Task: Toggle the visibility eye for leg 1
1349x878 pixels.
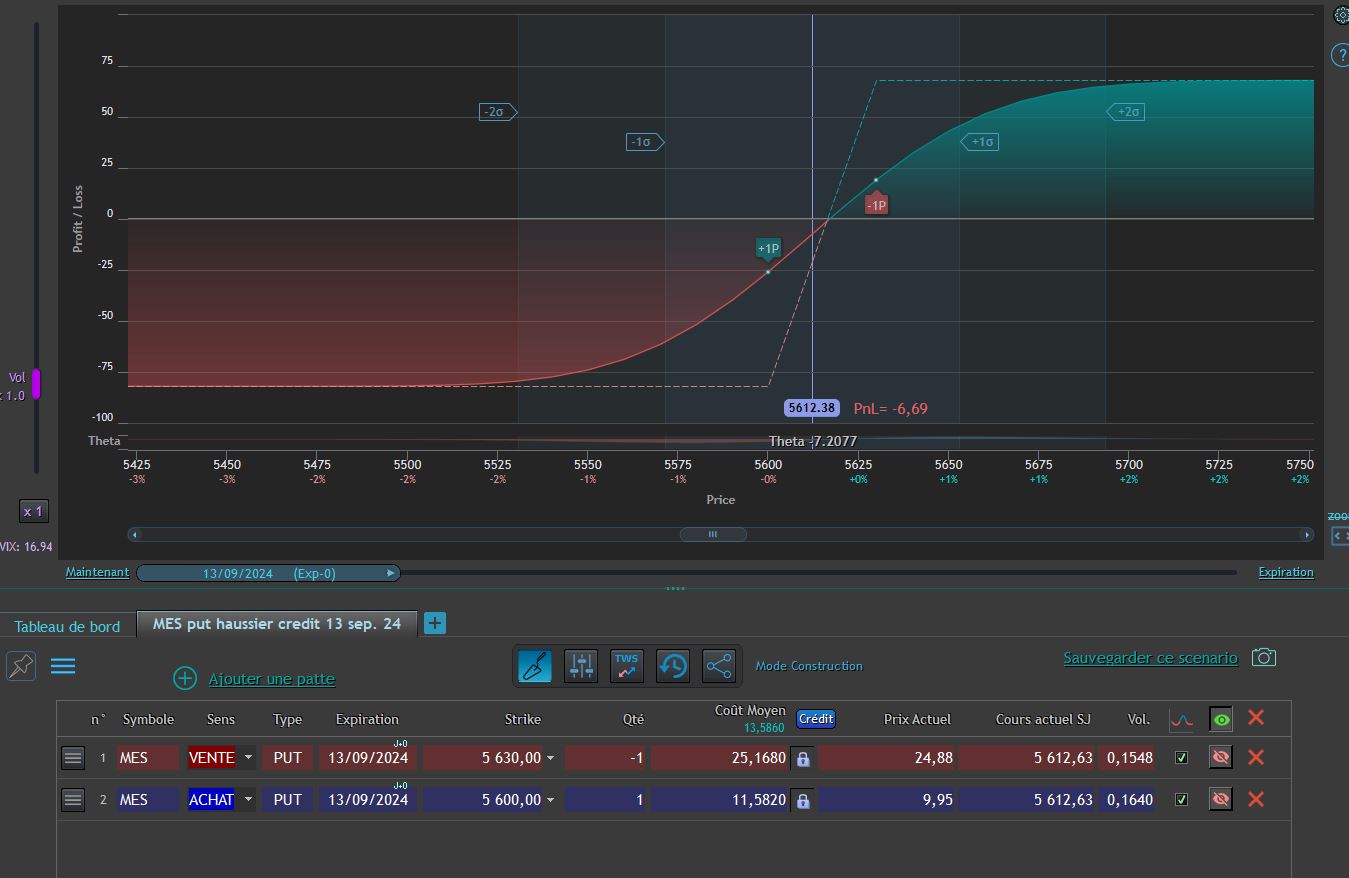Action: (x=1220, y=757)
